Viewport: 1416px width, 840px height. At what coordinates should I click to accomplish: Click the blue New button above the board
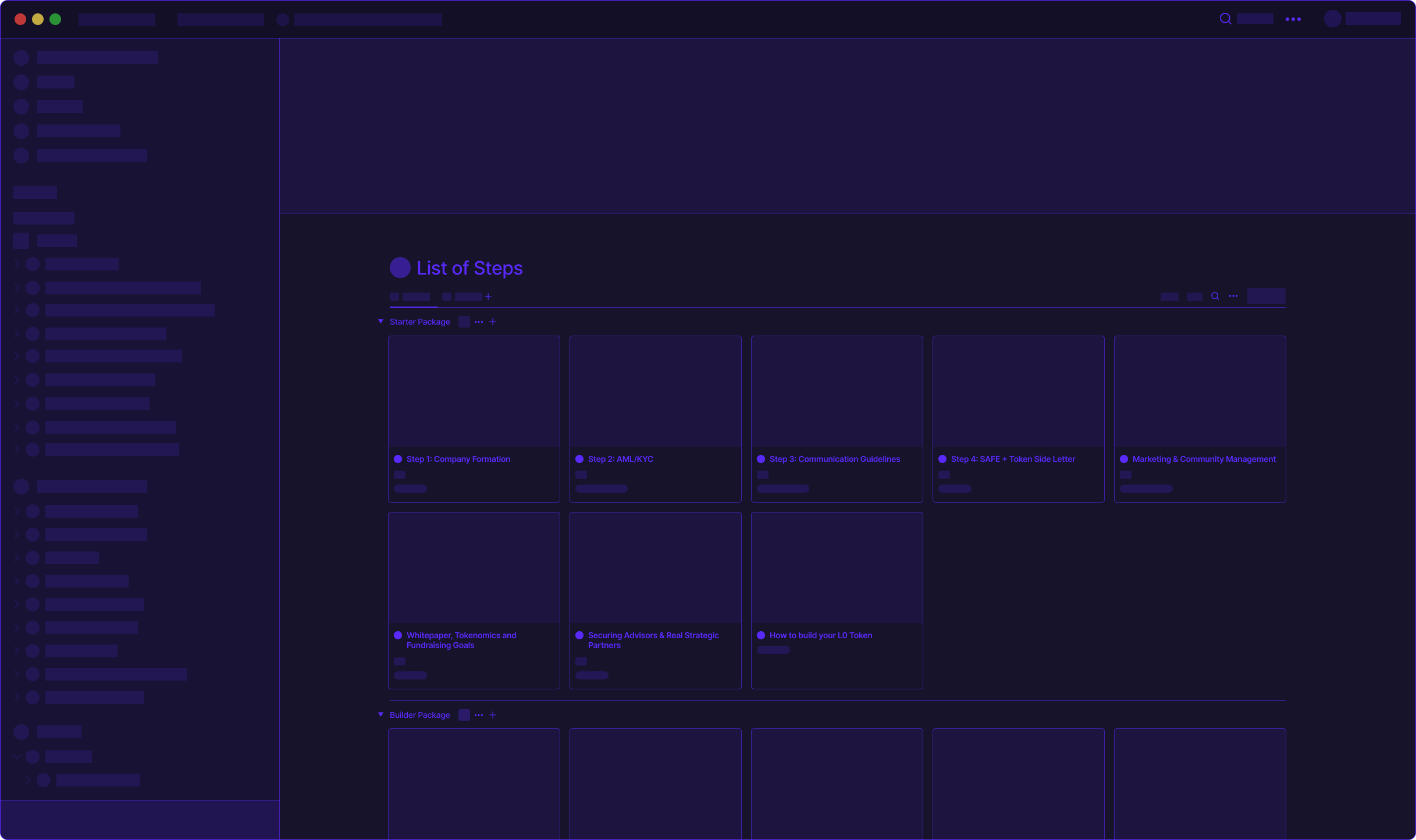click(x=1266, y=296)
